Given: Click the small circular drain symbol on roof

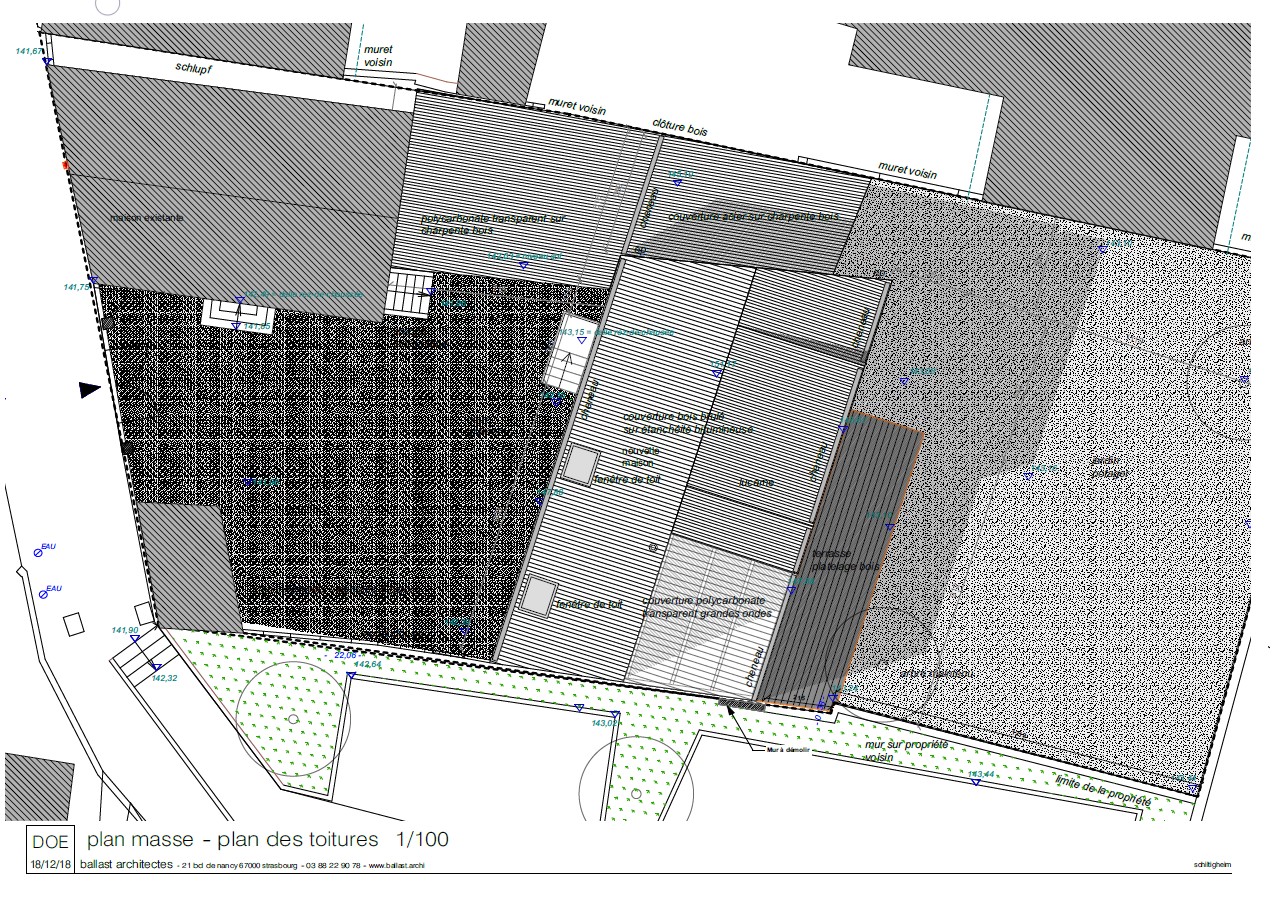Looking at the screenshot, I should click(653, 548).
